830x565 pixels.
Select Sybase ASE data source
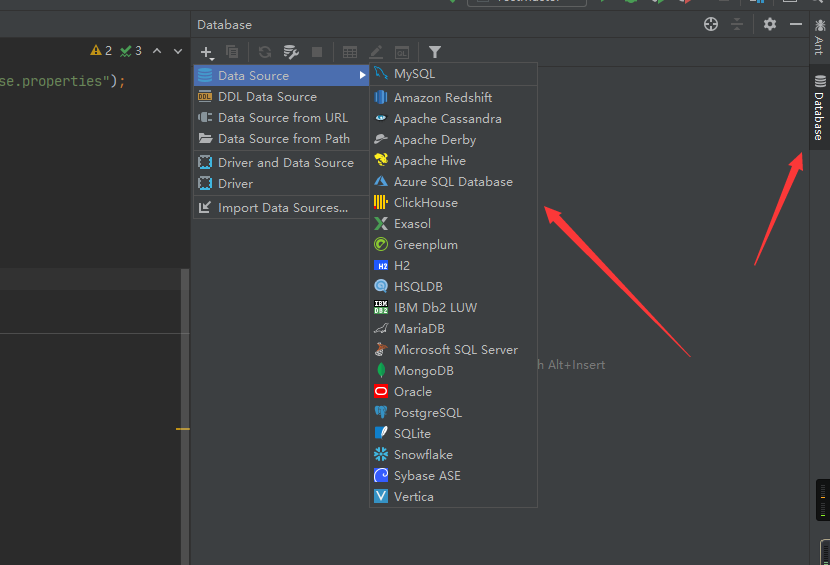tap(454, 476)
